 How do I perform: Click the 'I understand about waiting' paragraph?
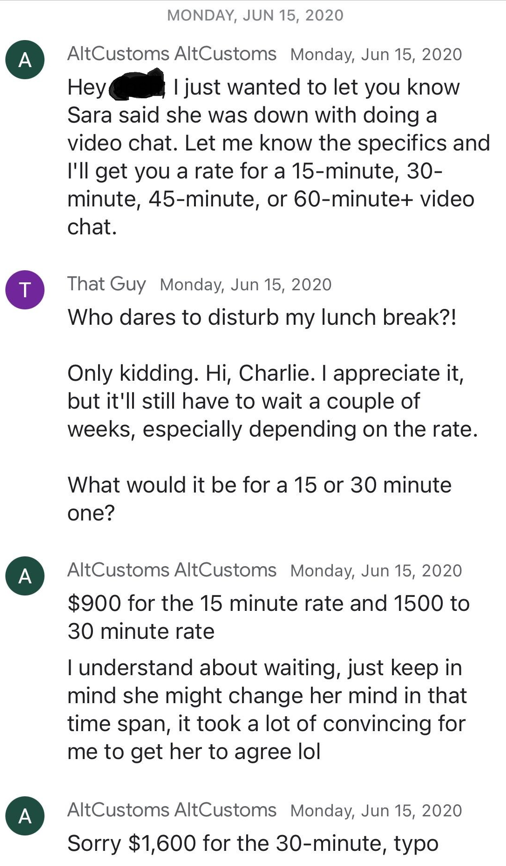pos(267,710)
